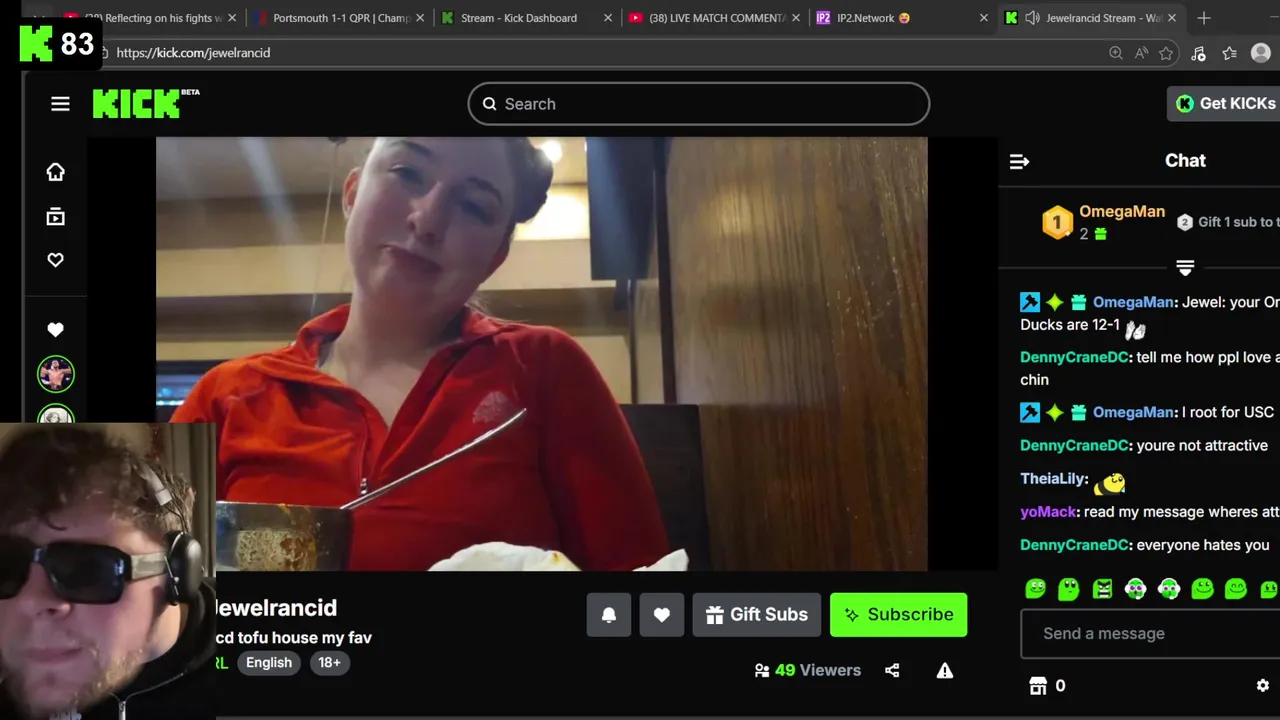Expand the chat leaderboard chevron
The height and width of the screenshot is (720, 1280).
pos(1185,268)
